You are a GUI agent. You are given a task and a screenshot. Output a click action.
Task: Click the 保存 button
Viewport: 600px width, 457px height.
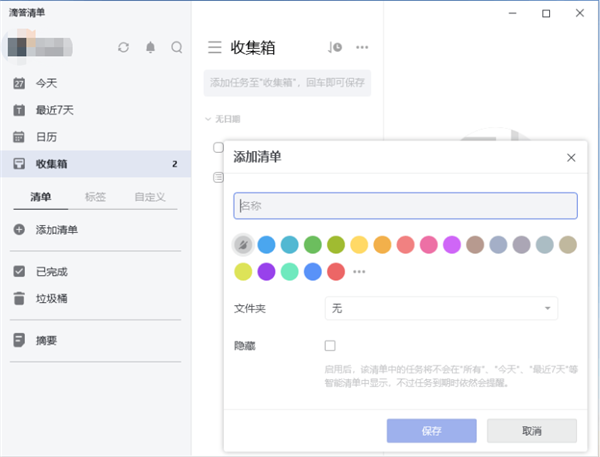point(431,431)
